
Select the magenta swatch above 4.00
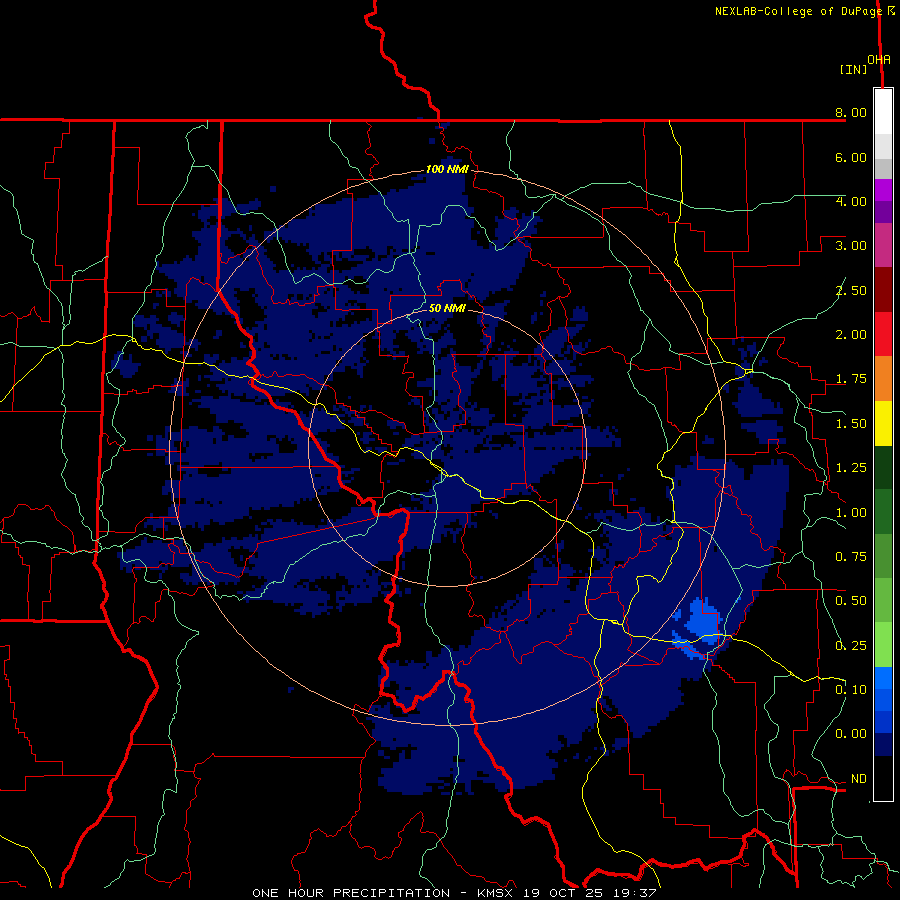[x=883, y=190]
